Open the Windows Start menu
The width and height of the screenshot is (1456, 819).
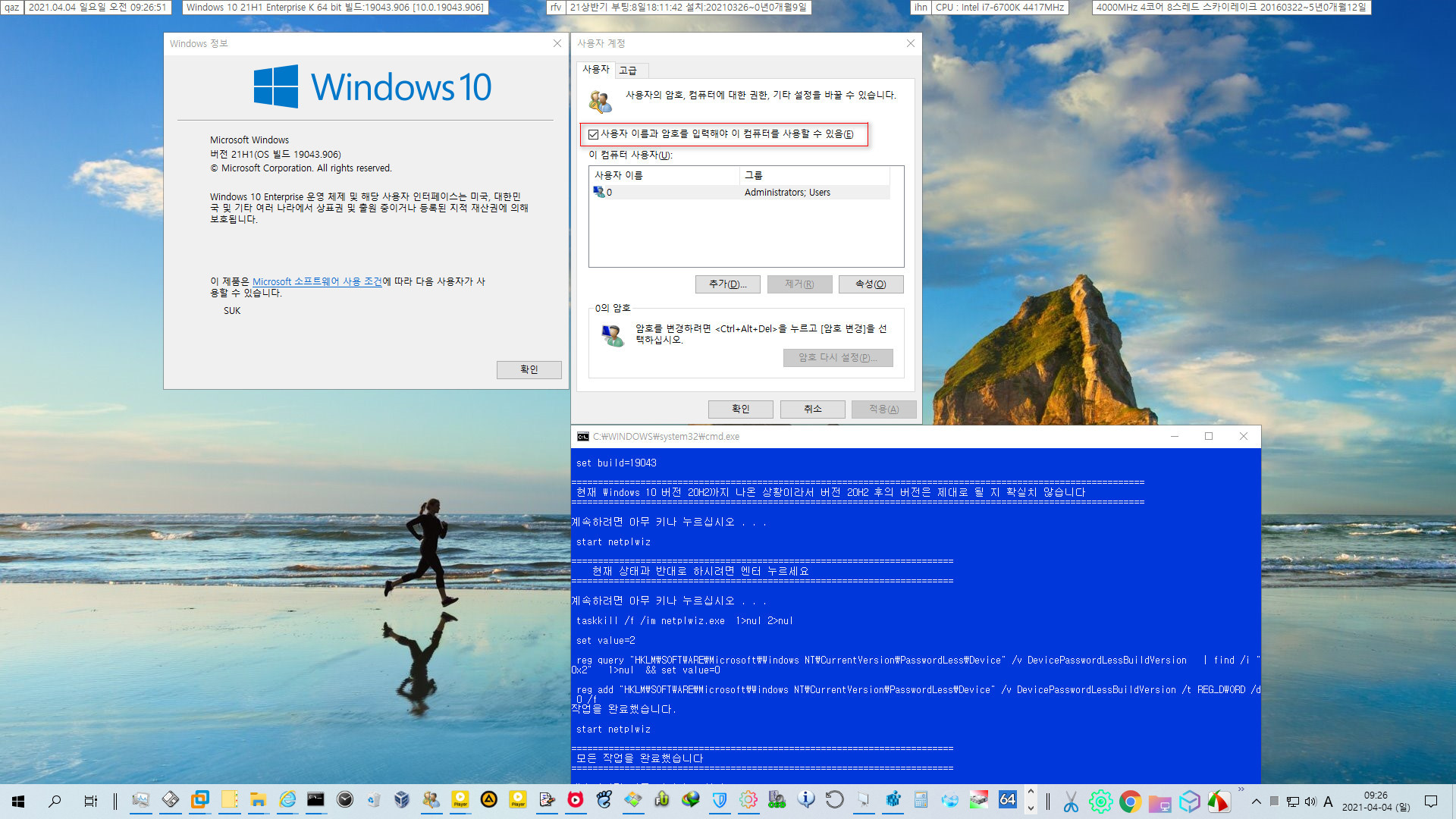click(18, 801)
